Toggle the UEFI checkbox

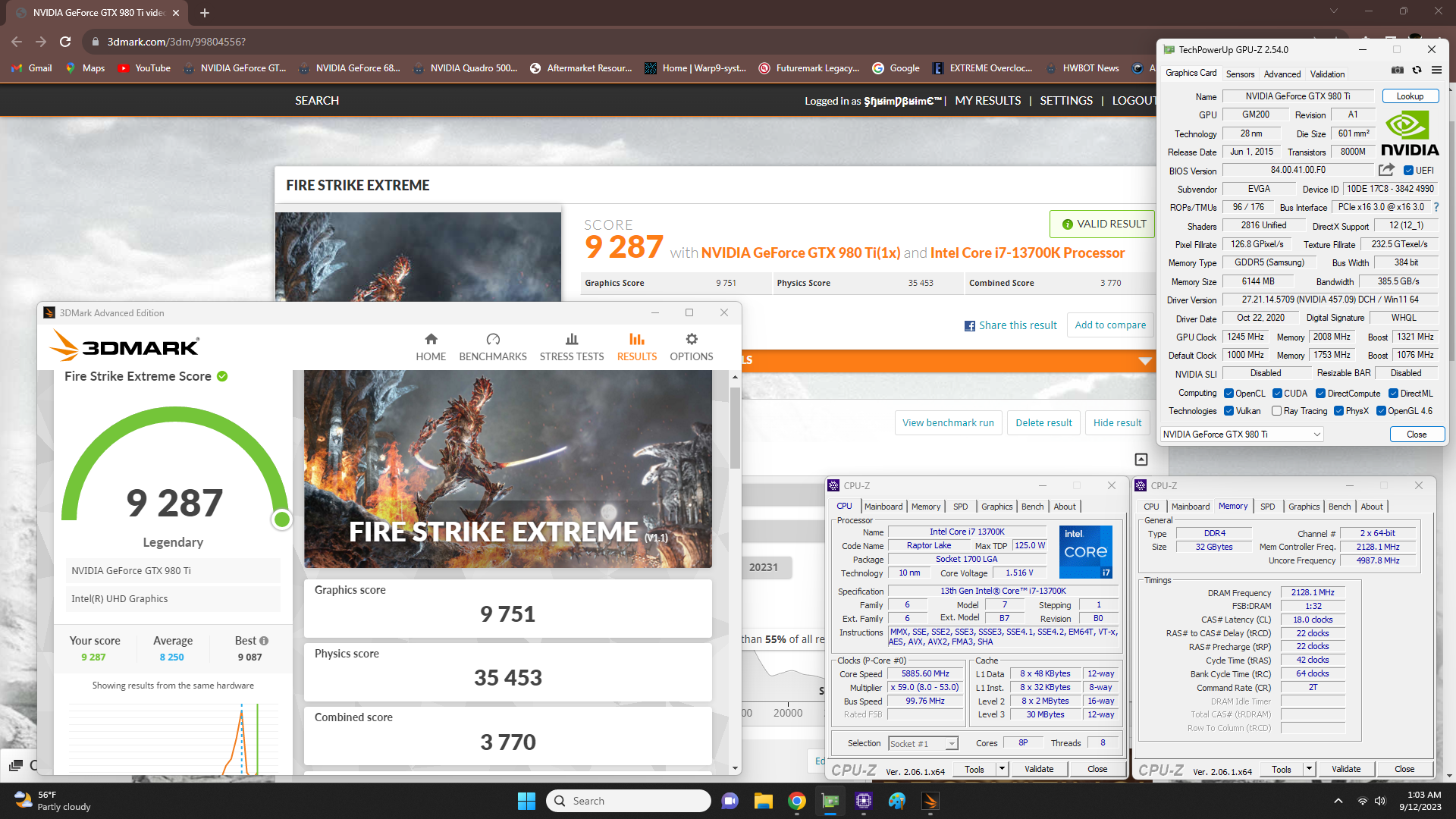pyautogui.click(x=1408, y=171)
